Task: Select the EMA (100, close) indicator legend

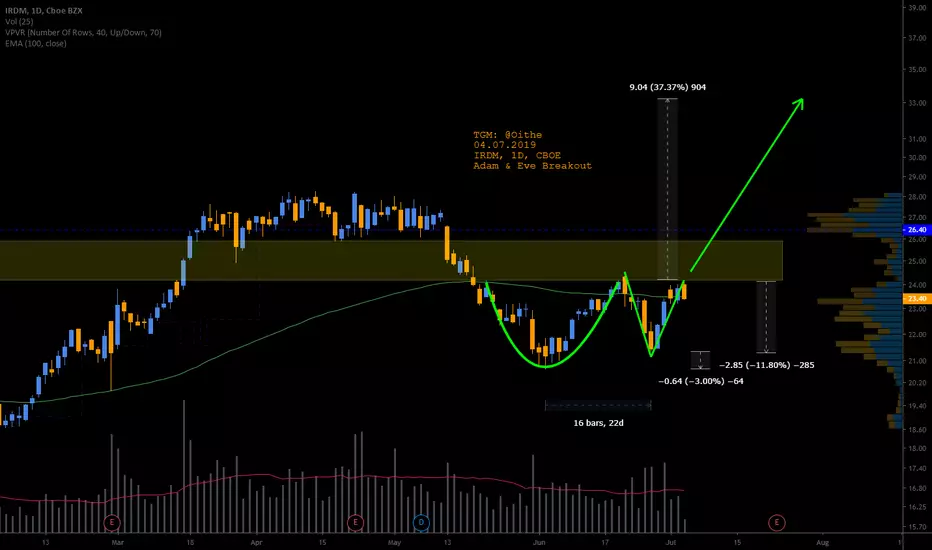Action: [36, 43]
